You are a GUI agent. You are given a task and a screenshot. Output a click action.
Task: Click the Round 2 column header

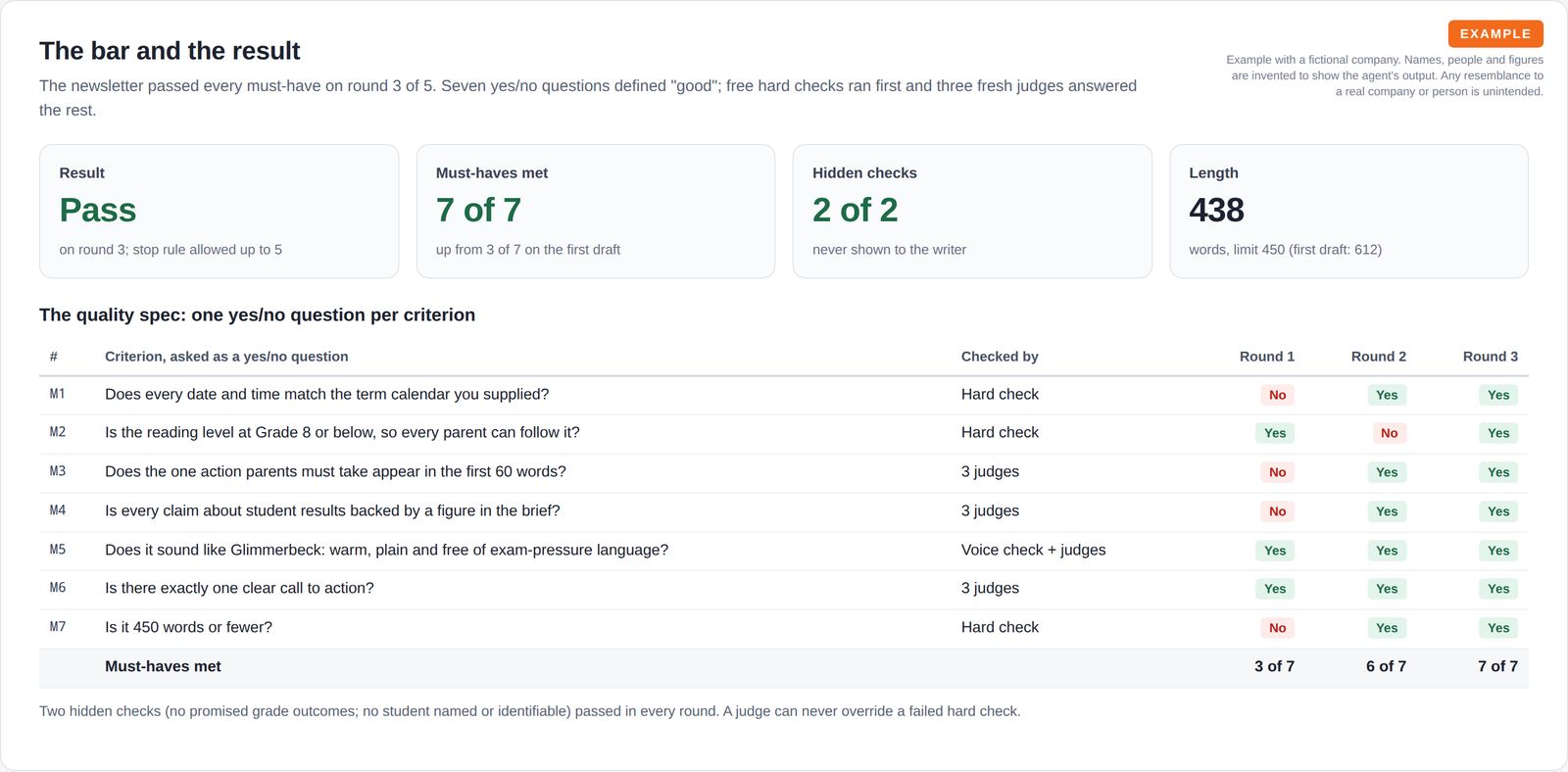pos(1378,357)
